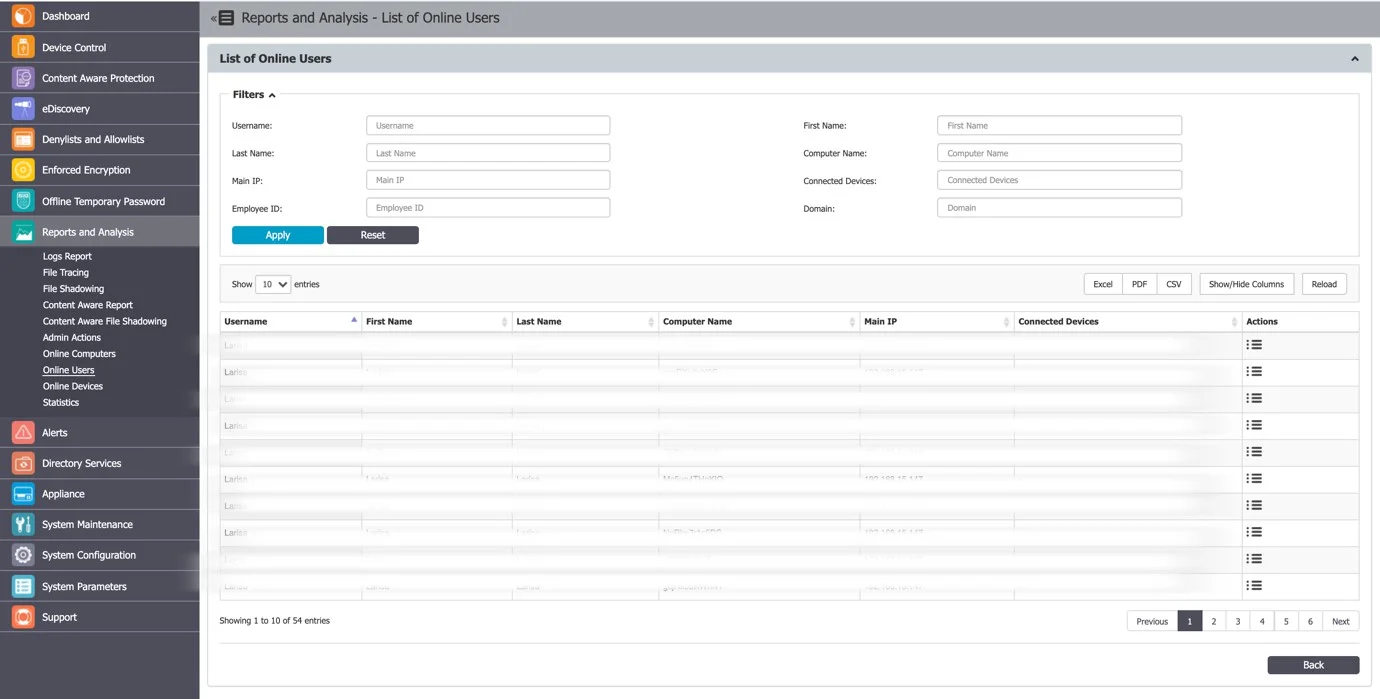Open Admin Actions submenu item
The height and width of the screenshot is (699, 1380).
pyautogui.click(x=72, y=337)
